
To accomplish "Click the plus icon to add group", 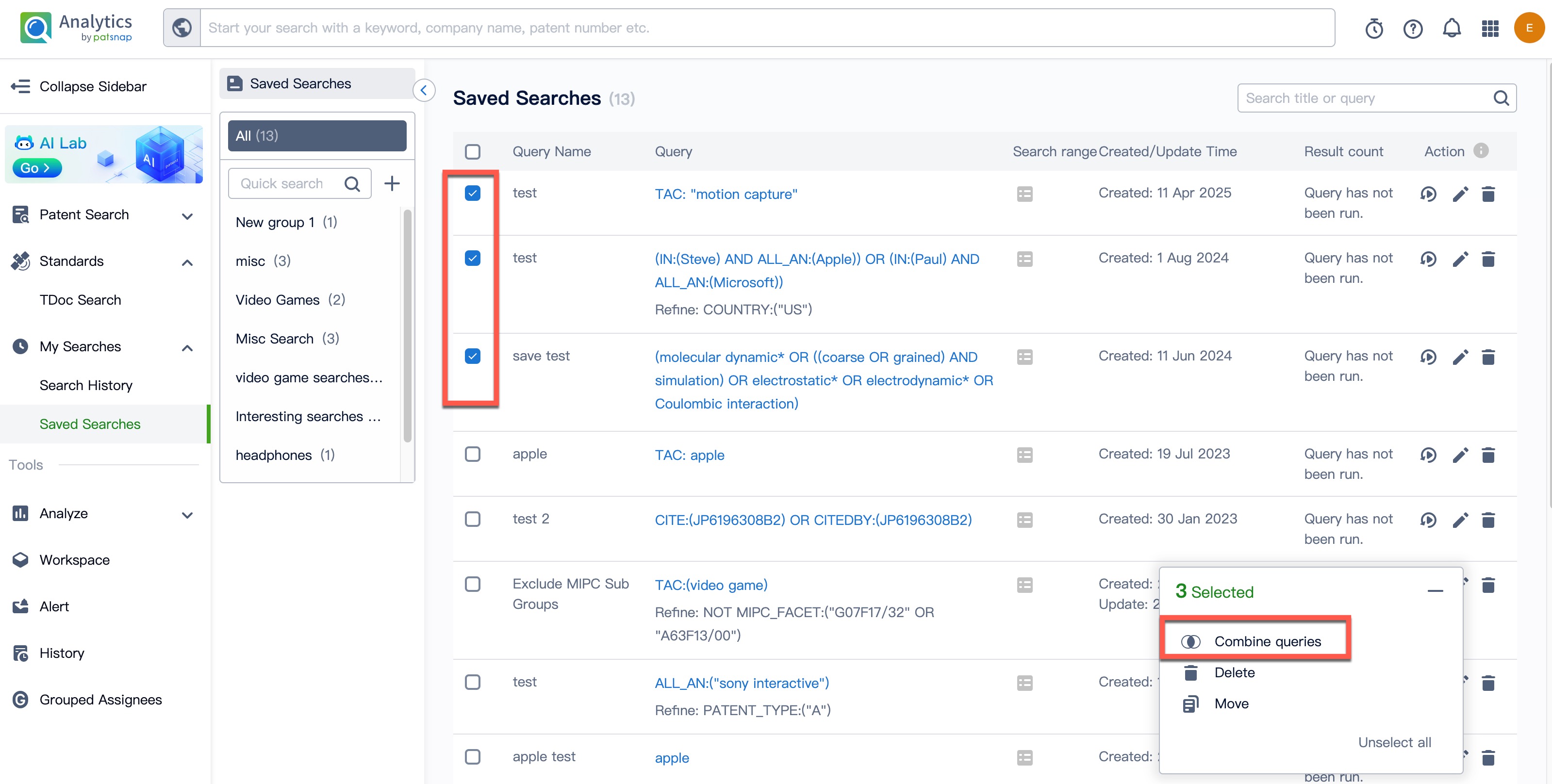I will [x=392, y=184].
